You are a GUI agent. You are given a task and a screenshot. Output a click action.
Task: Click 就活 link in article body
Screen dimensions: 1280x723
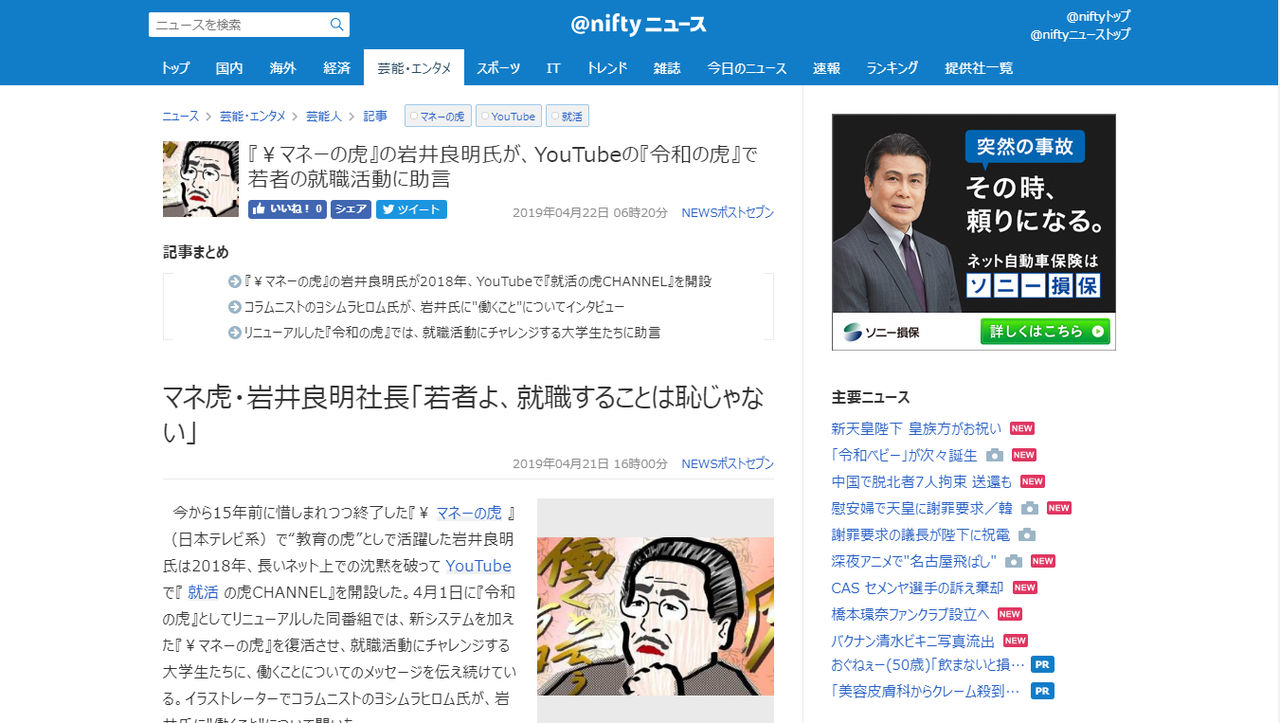[x=203, y=592]
